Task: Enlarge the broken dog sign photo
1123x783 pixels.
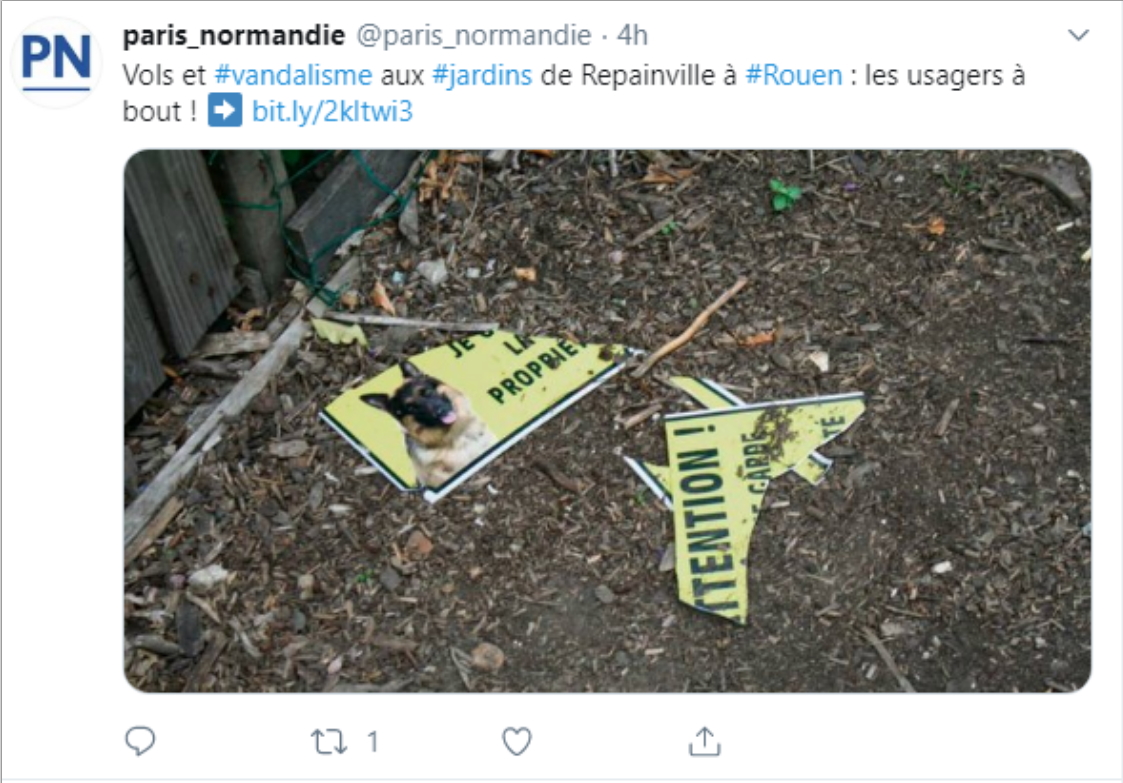Action: coord(607,421)
